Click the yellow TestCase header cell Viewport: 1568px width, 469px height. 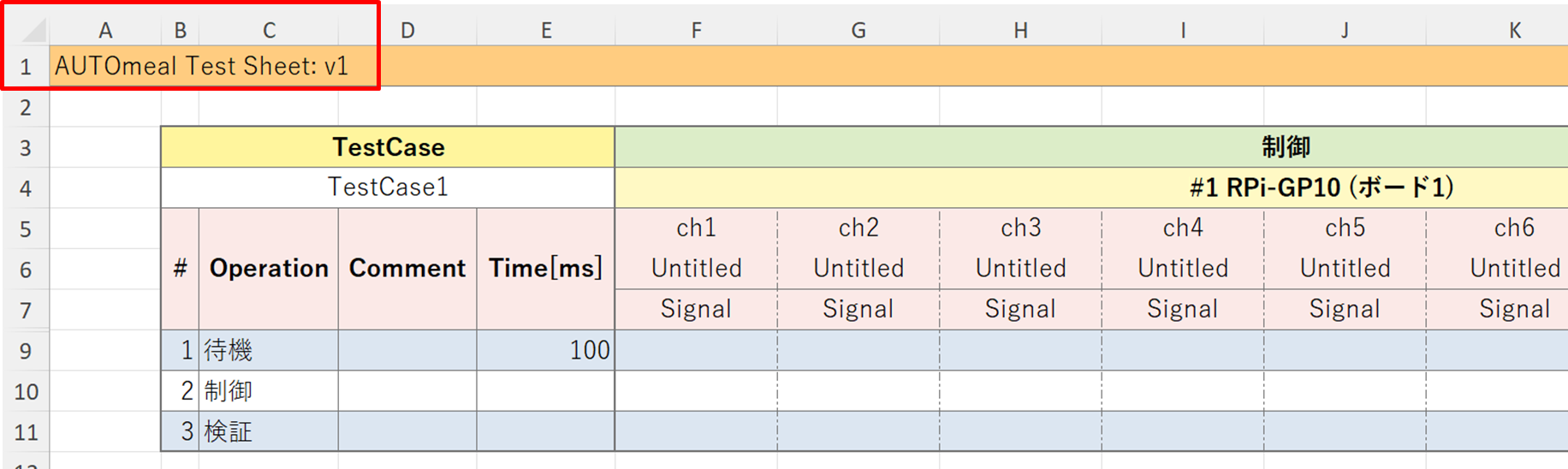click(388, 147)
